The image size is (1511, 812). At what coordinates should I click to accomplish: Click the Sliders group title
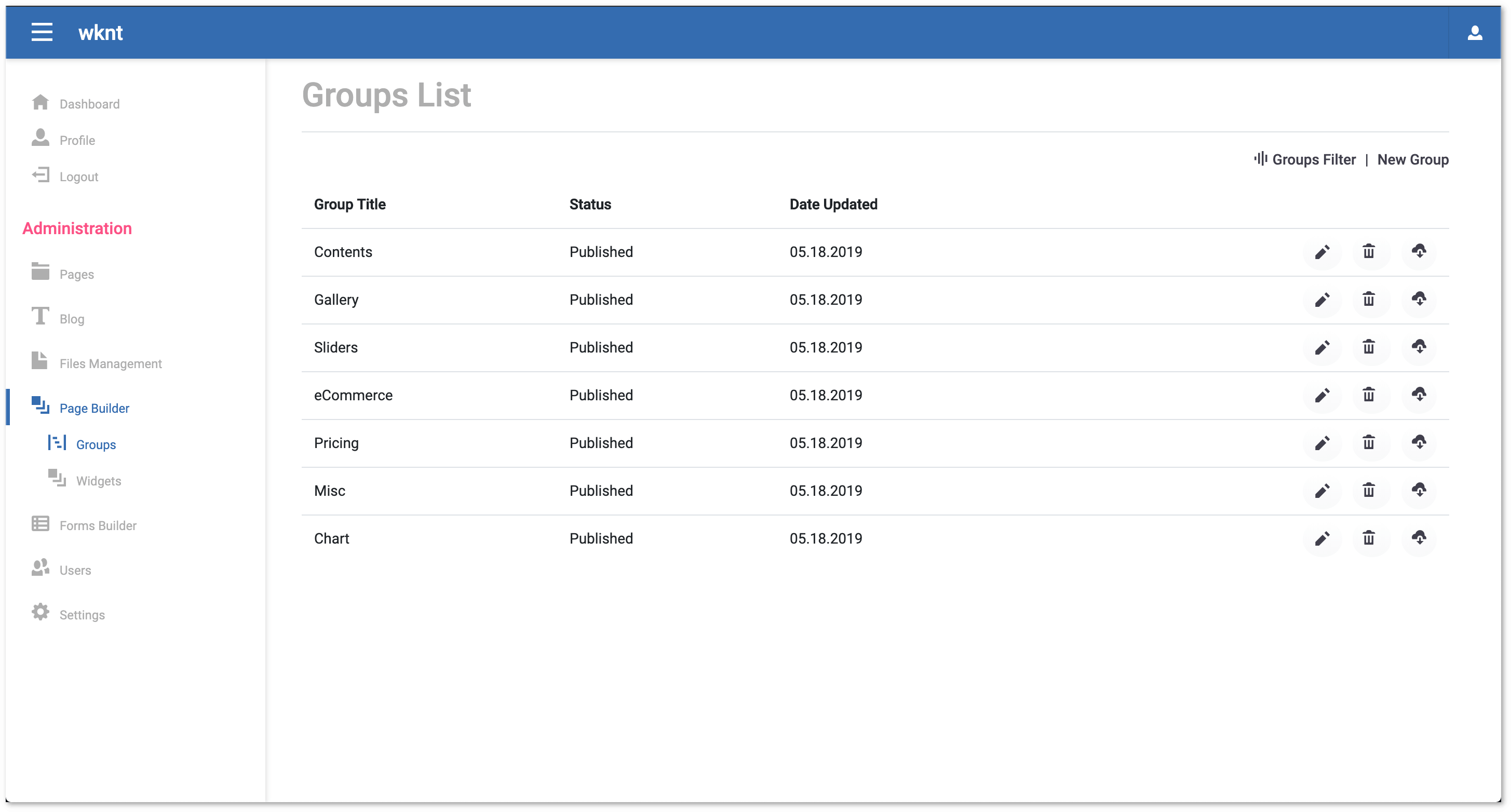pos(335,347)
